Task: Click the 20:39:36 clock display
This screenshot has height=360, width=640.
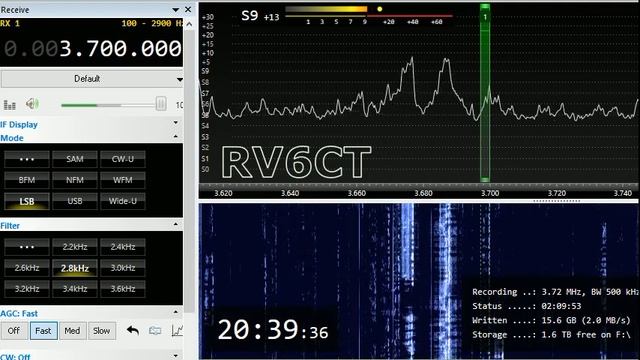Action: click(x=273, y=330)
